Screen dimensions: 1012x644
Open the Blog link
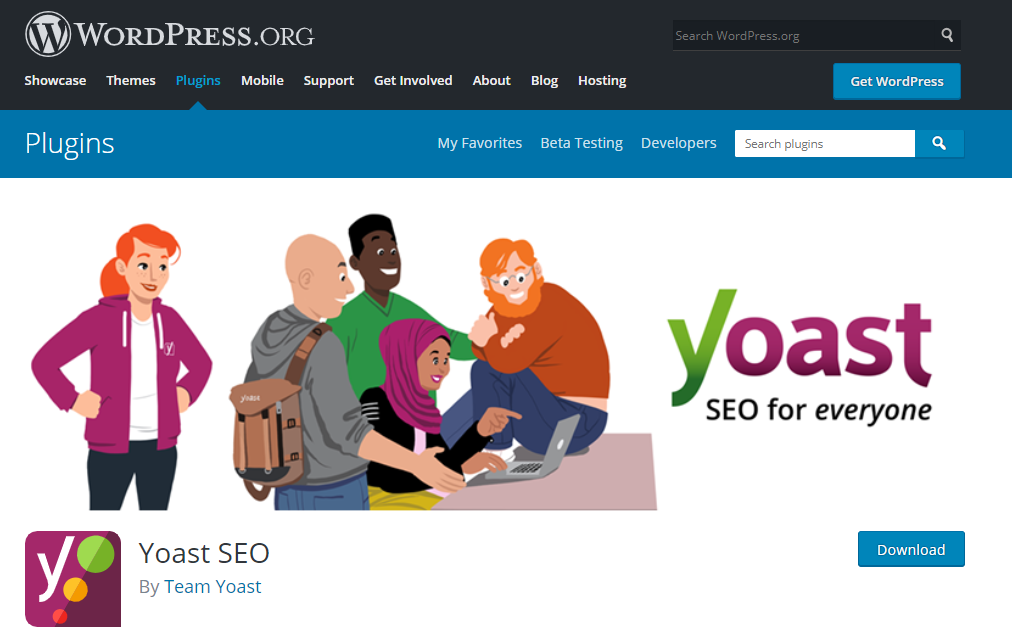click(544, 81)
